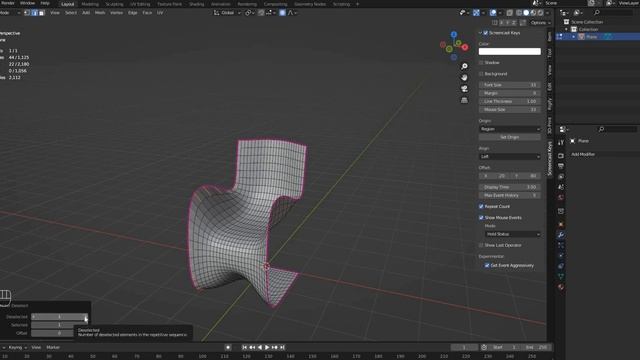
Task: Switch to Sculpting workspace tab
Action: (x=114, y=4)
